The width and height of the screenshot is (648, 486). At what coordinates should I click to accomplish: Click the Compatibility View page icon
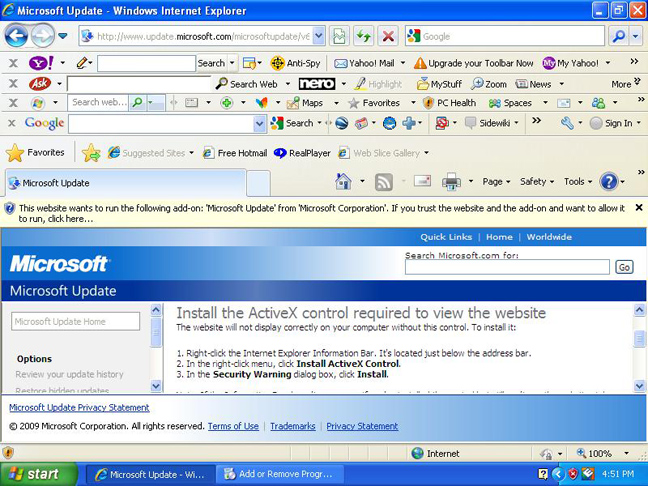339,36
